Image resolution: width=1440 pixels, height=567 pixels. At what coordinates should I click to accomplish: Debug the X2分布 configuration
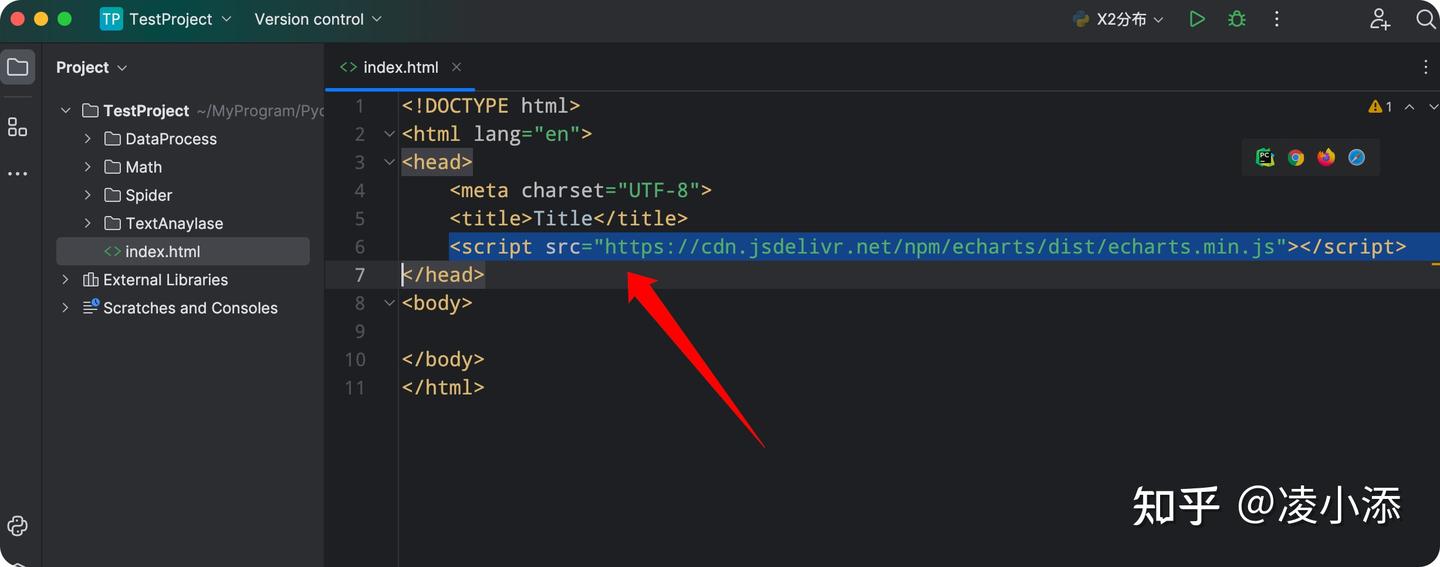pyautogui.click(x=1237, y=19)
